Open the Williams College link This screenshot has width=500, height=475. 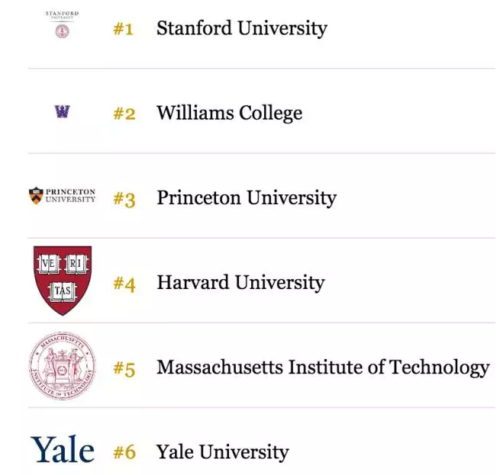click(x=230, y=113)
